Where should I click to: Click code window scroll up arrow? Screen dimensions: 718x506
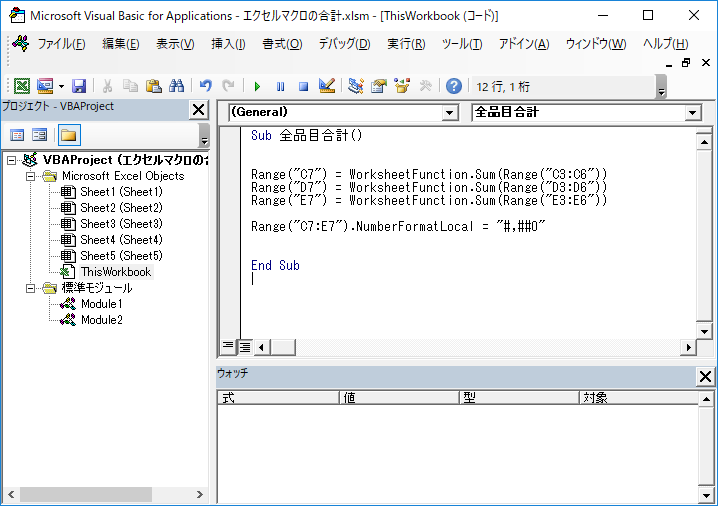[x=704, y=142]
